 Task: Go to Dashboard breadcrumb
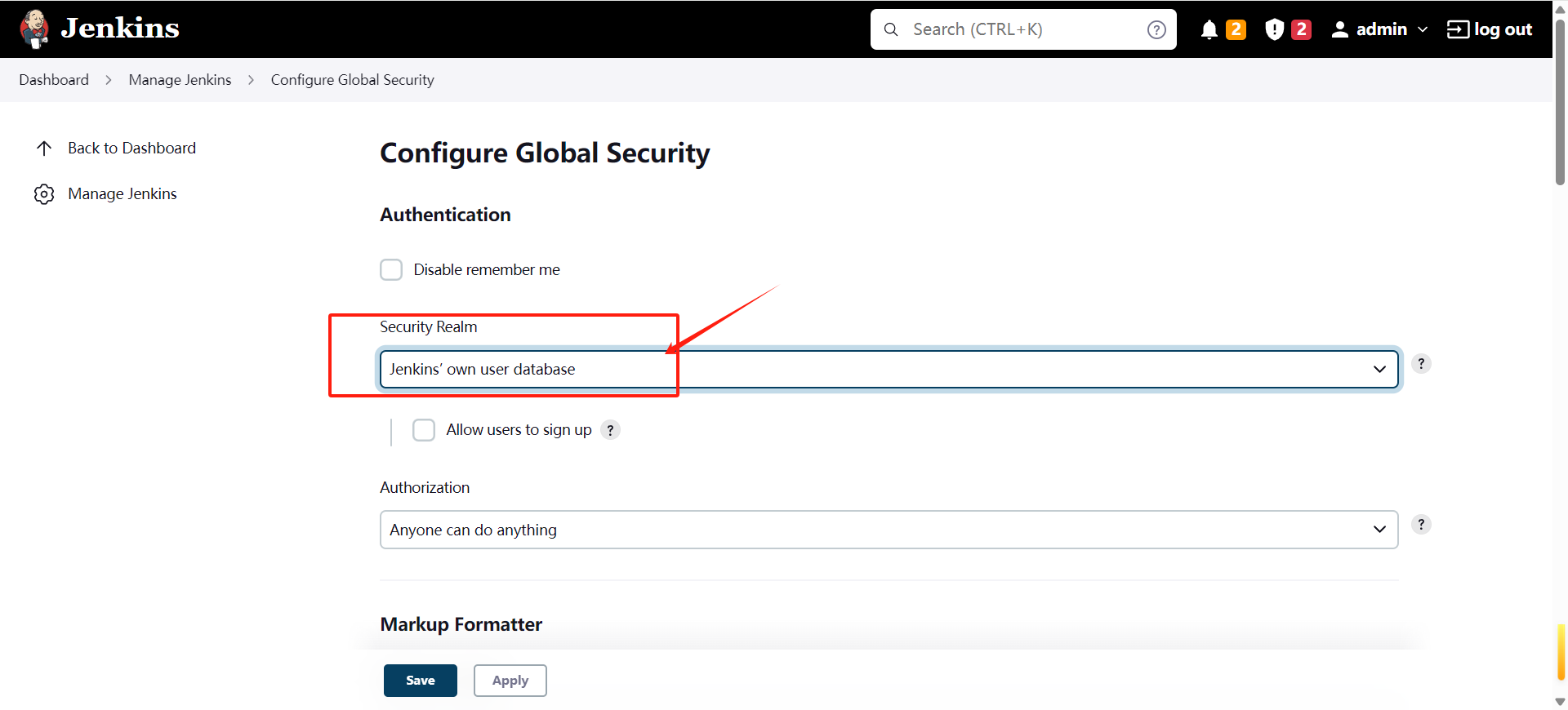point(54,80)
